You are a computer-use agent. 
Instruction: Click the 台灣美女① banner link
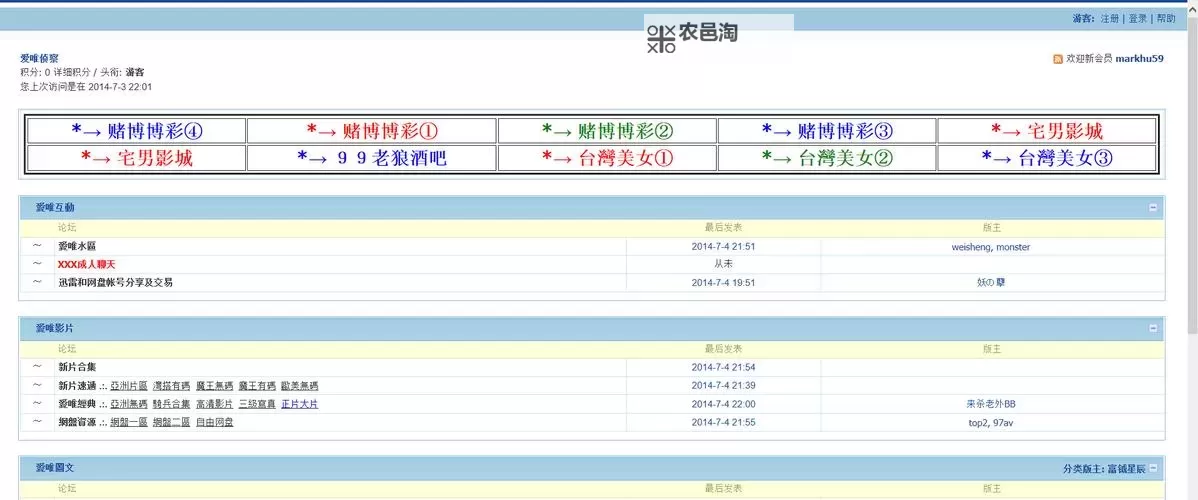click(x=607, y=158)
